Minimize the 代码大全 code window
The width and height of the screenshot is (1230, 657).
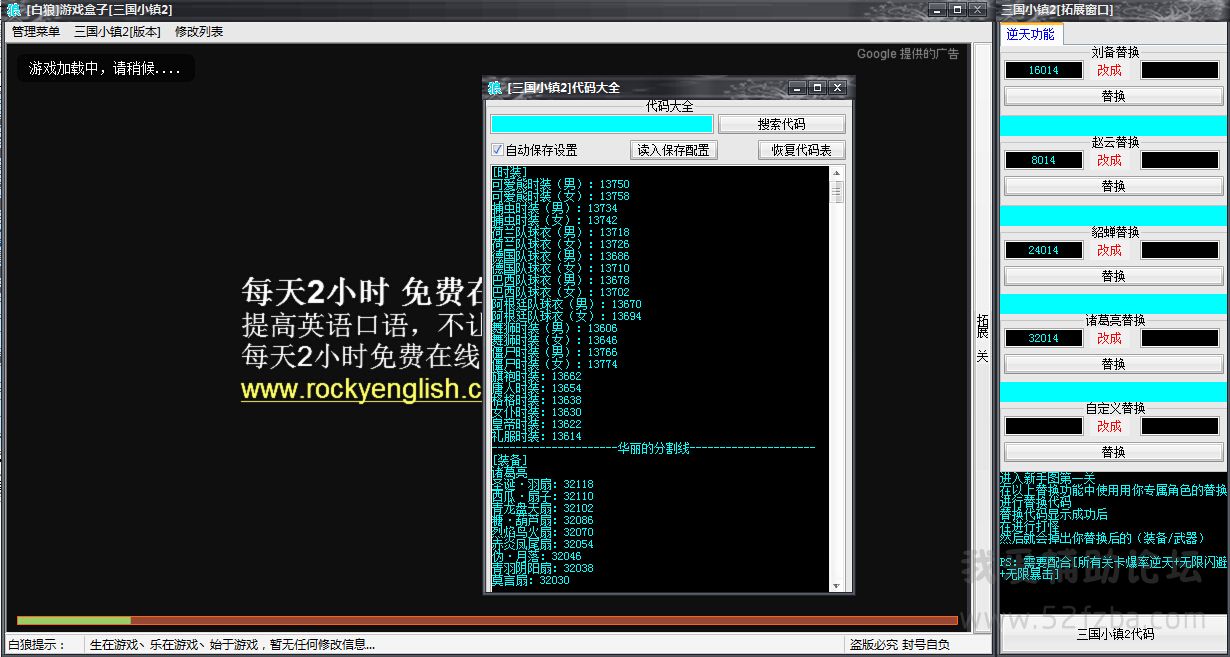click(797, 88)
